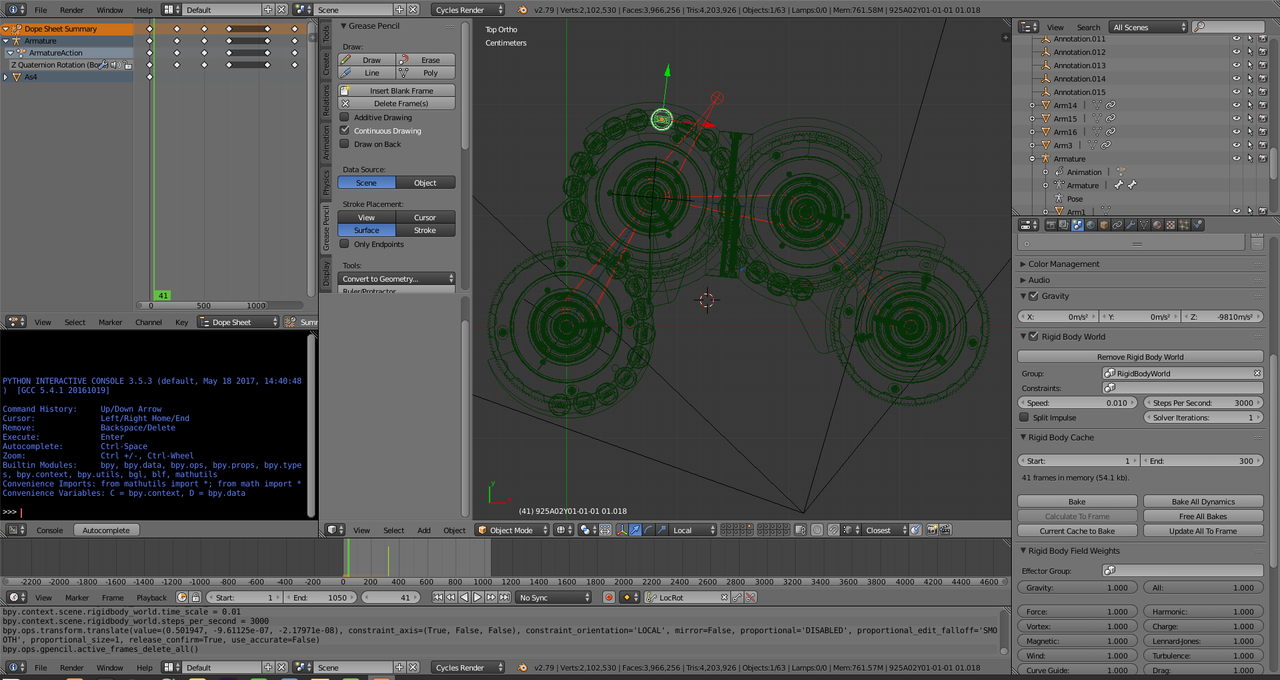Viewport: 1280px width, 680px height.
Task: Expand the Audio panel
Action: 1023,280
